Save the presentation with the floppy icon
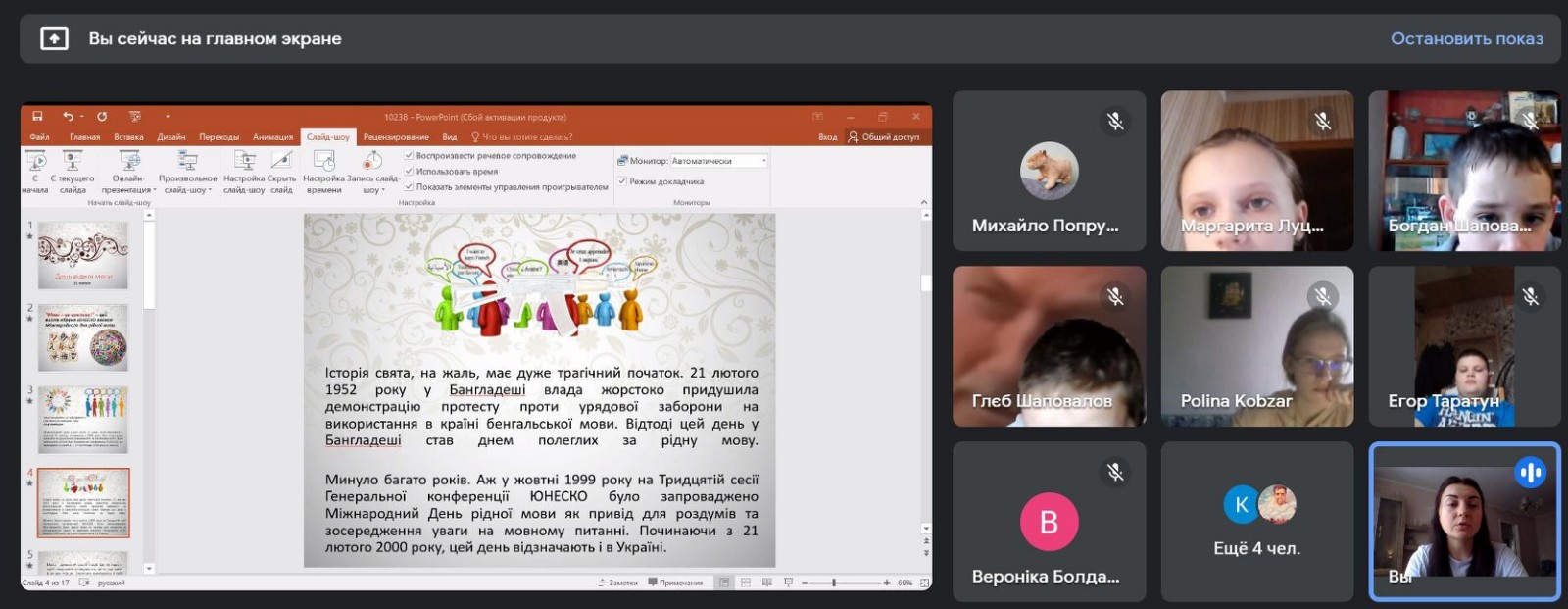 click(37, 117)
